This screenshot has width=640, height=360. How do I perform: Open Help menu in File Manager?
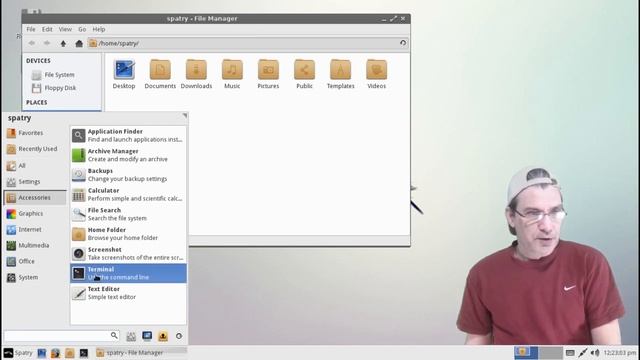click(99, 29)
